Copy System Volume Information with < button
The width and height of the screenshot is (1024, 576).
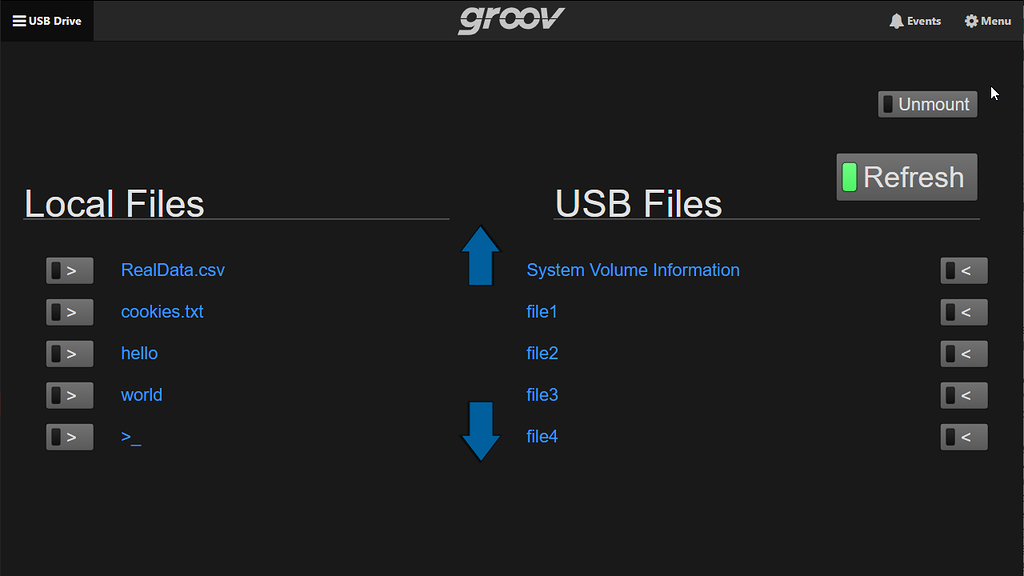pos(964,270)
